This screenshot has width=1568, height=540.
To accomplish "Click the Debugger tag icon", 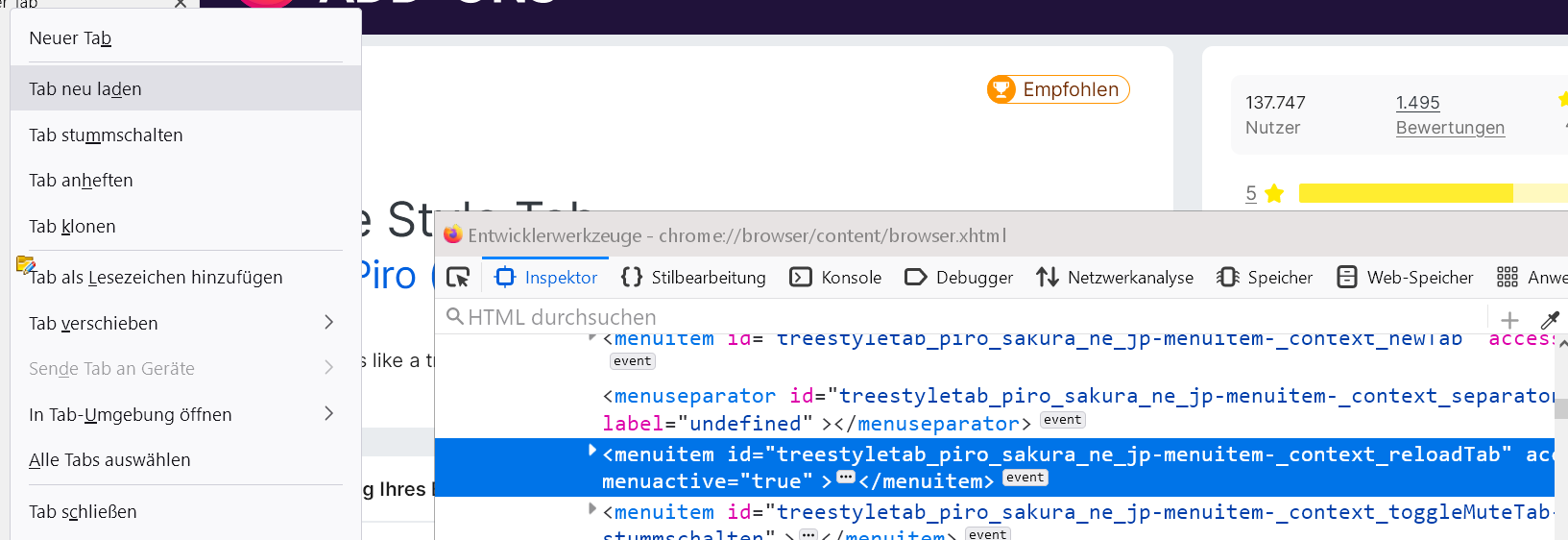I will 916,278.
